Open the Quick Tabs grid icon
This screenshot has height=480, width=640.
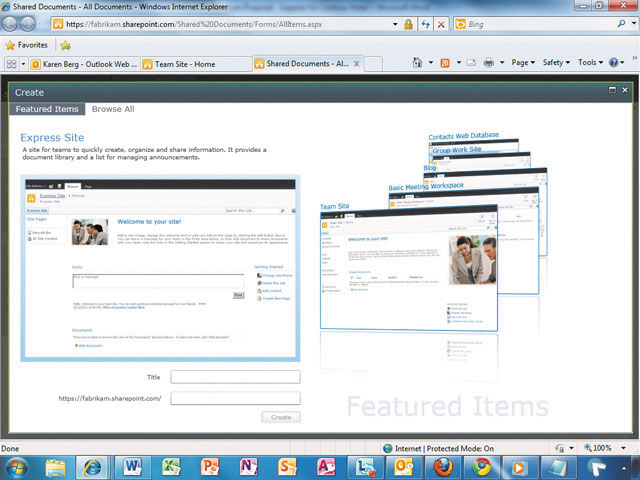tap(11, 64)
